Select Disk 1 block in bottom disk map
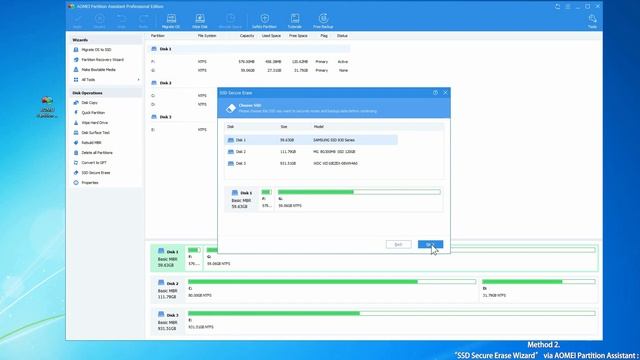Image resolution: width=640 pixels, height=360 pixels. 168,258
